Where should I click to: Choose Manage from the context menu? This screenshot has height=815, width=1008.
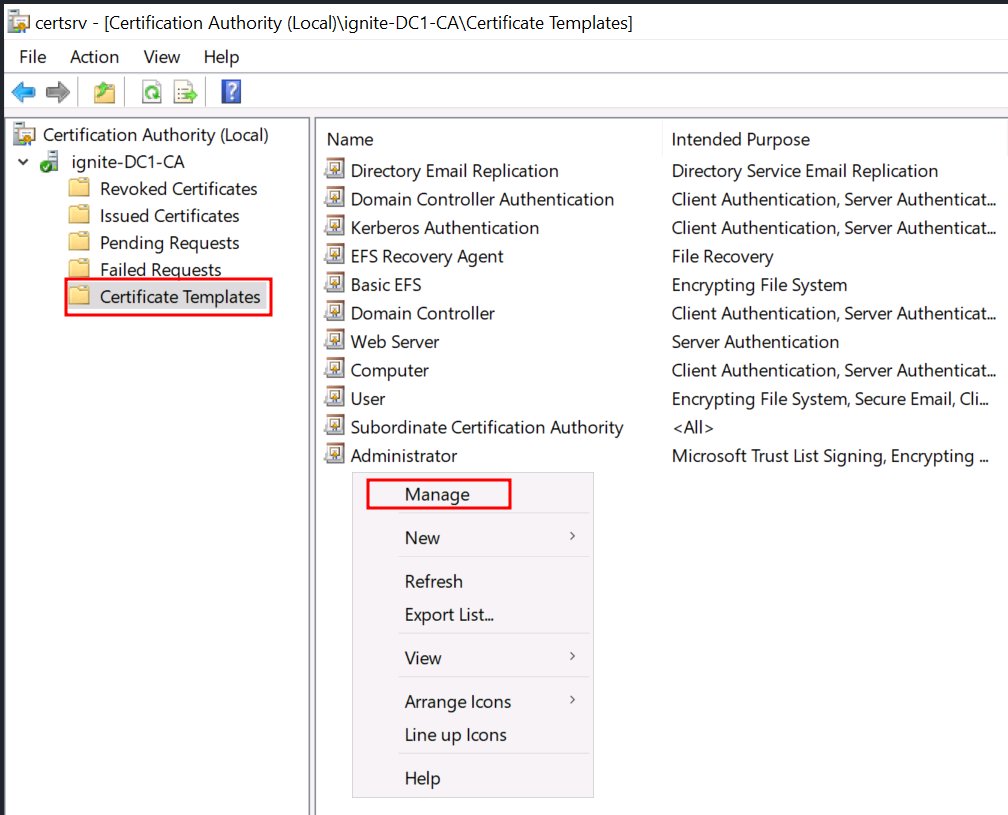tap(438, 494)
